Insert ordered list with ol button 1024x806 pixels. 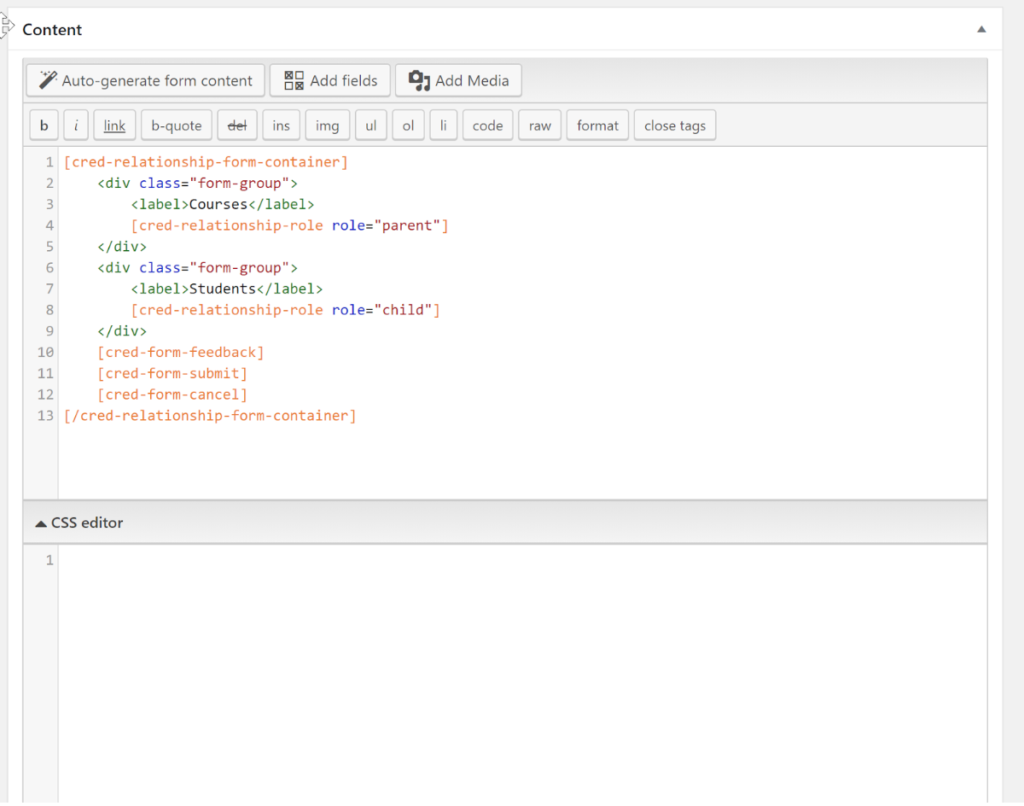click(x=408, y=126)
